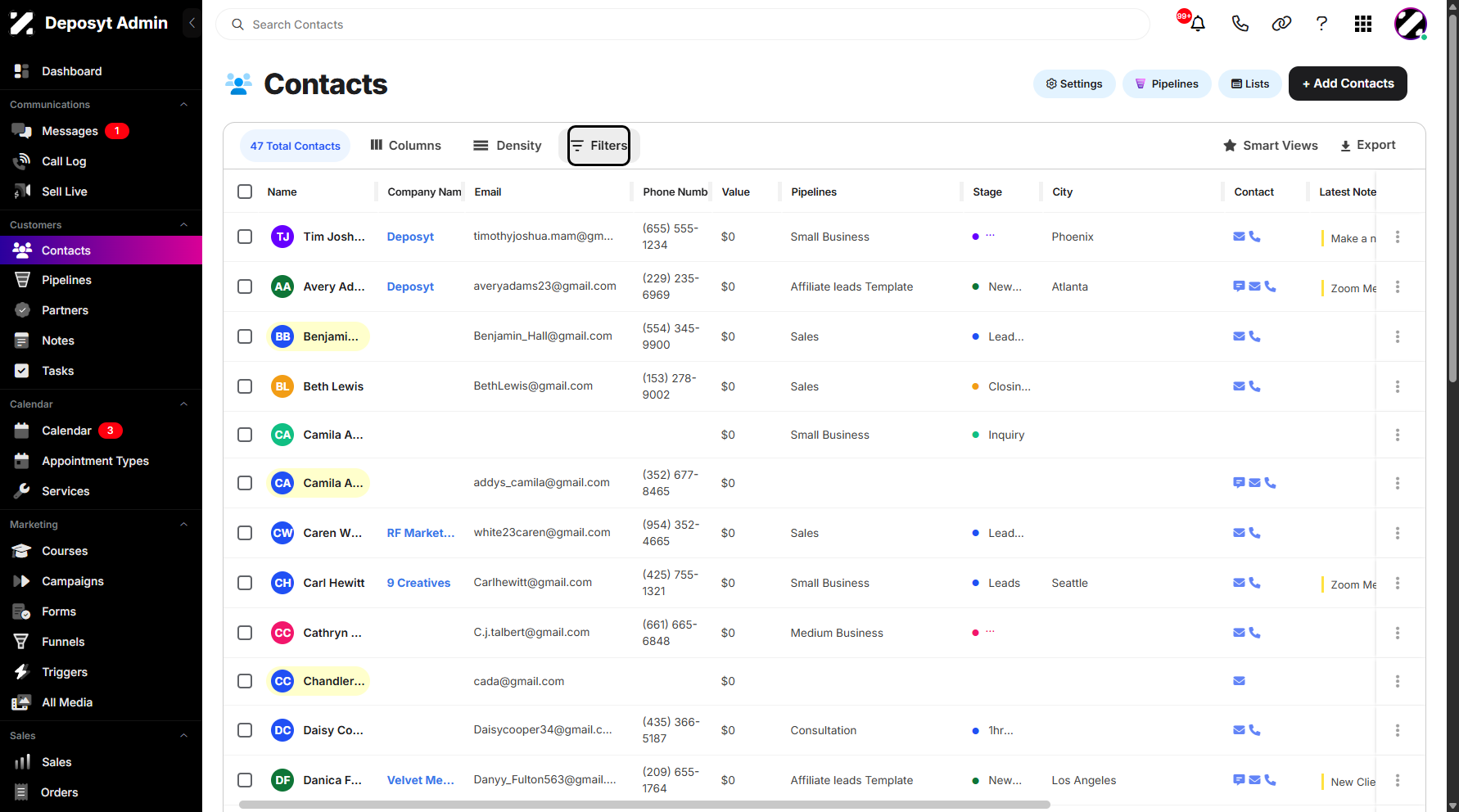Open the link icon in top bar
The image size is (1459, 812).
1281,24
